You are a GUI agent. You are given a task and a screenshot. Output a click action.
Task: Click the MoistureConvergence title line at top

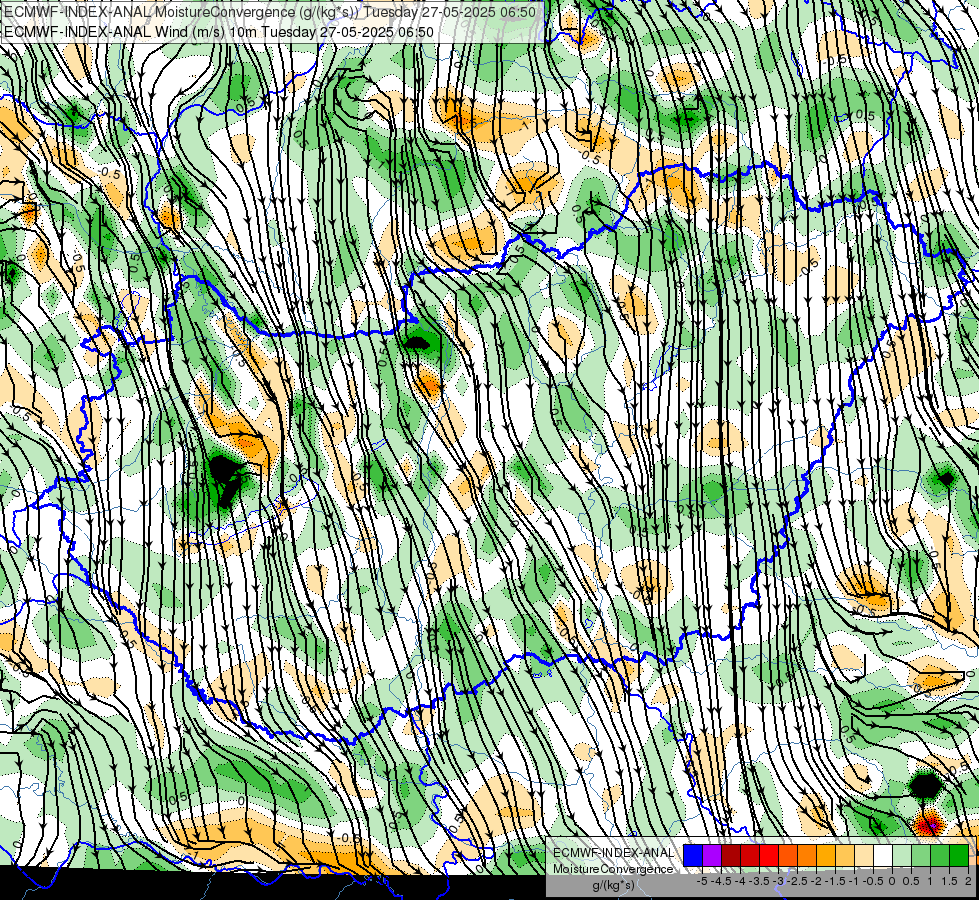click(270, 12)
